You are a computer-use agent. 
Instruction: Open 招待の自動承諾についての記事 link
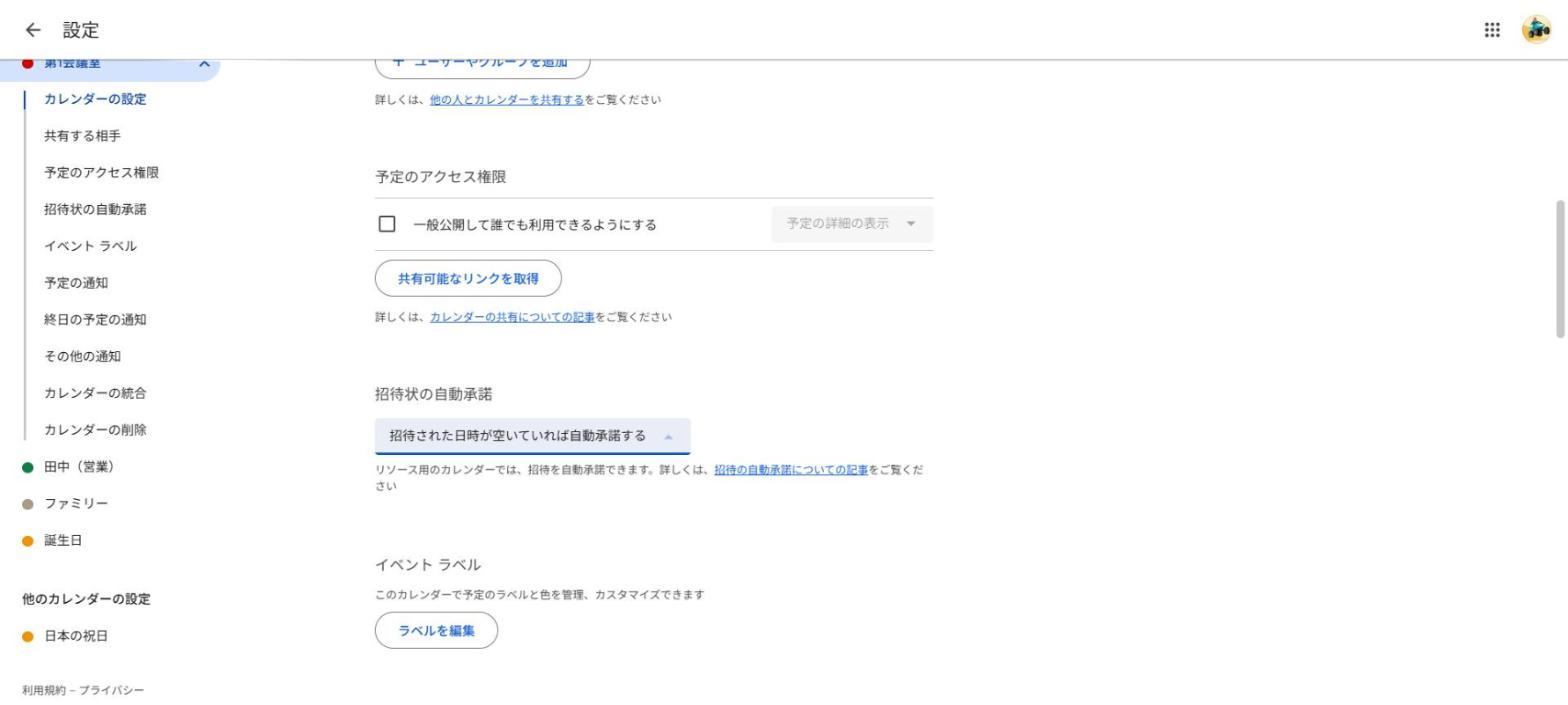click(x=791, y=470)
